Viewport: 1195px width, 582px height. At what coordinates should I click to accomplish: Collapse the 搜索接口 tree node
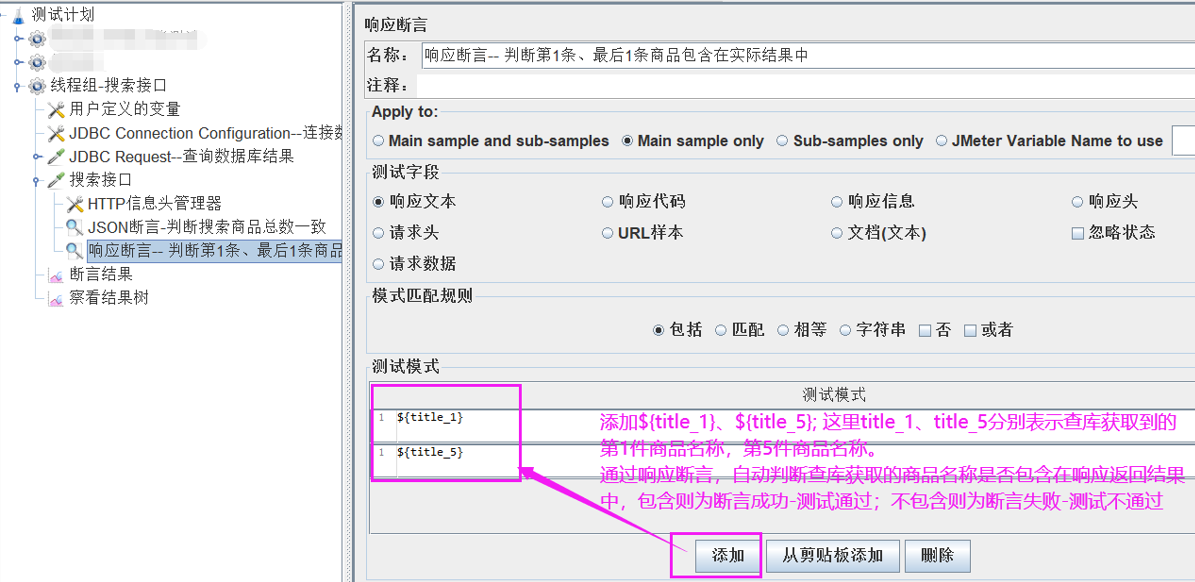click(34, 180)
